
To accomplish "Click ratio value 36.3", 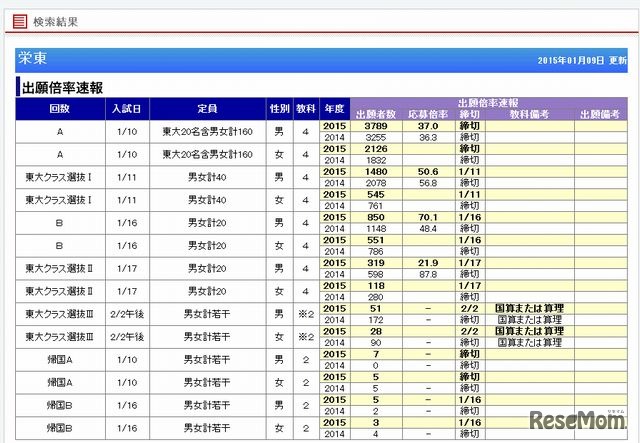I will click(428, 138).
